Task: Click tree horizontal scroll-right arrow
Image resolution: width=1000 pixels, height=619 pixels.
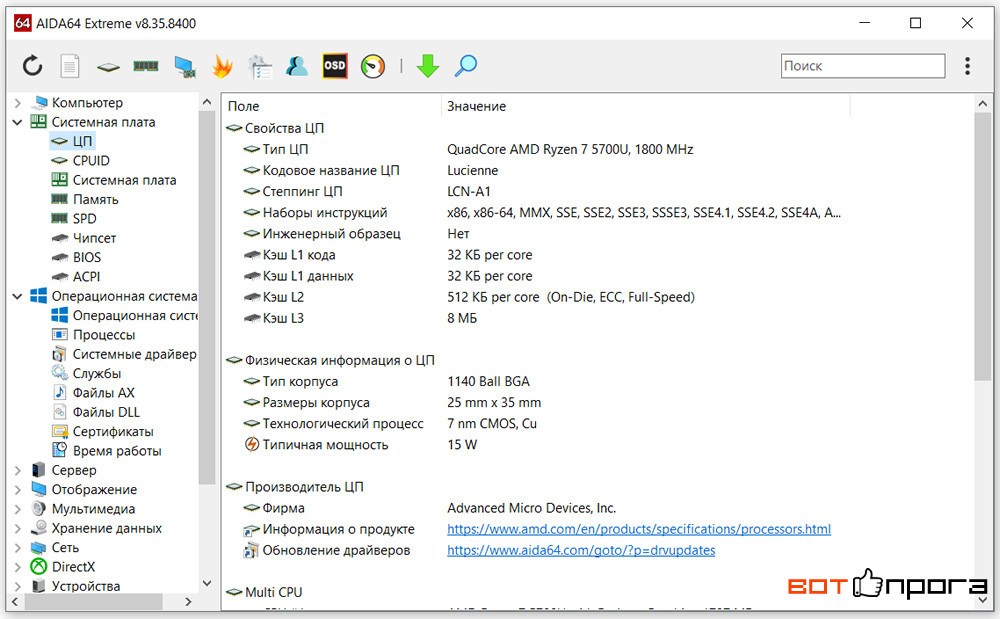Action: tap(188, 601)
